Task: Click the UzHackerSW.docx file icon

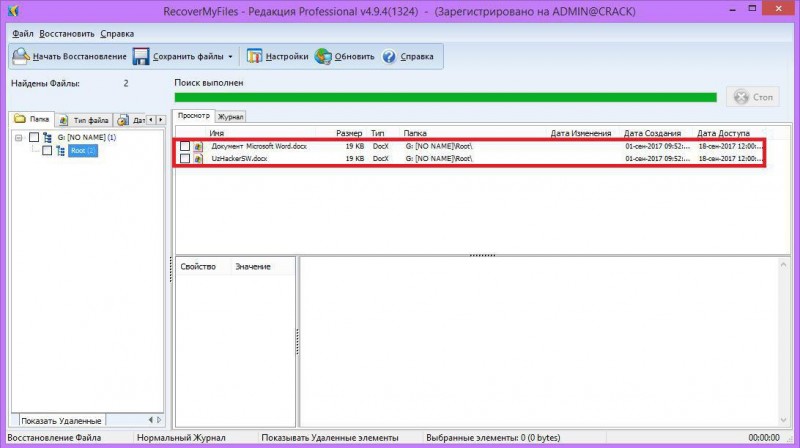Action: tap(198, 159)
